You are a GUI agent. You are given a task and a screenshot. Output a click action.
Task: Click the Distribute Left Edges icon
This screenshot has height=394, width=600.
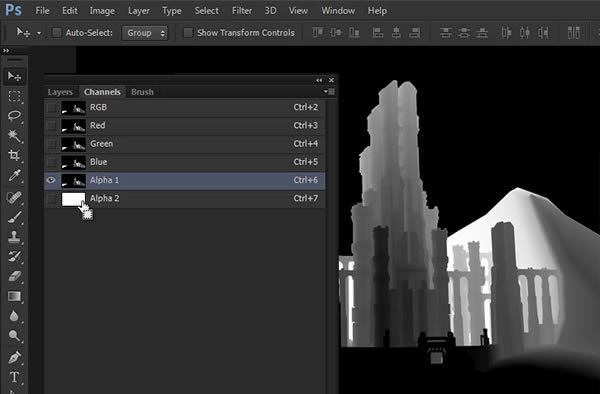[506, 33]
